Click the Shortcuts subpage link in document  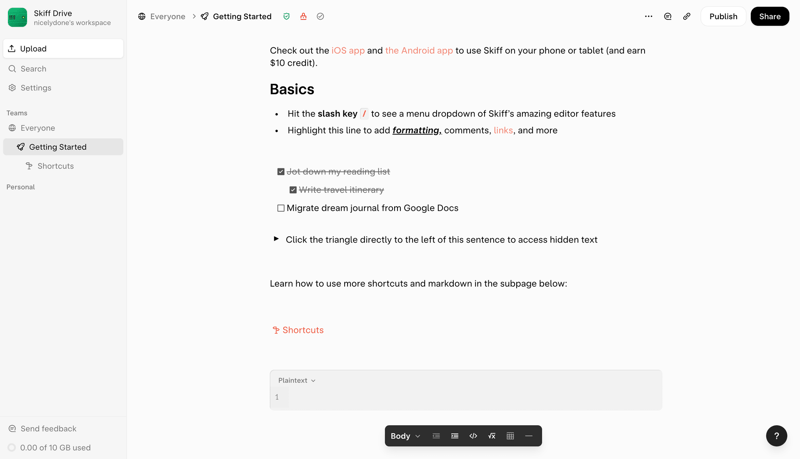pyautogui.click(x=298, y=330)
